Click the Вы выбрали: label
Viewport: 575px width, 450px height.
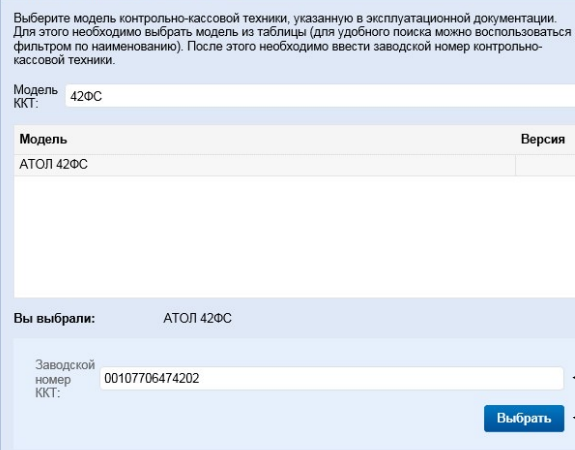coord(54,318)
